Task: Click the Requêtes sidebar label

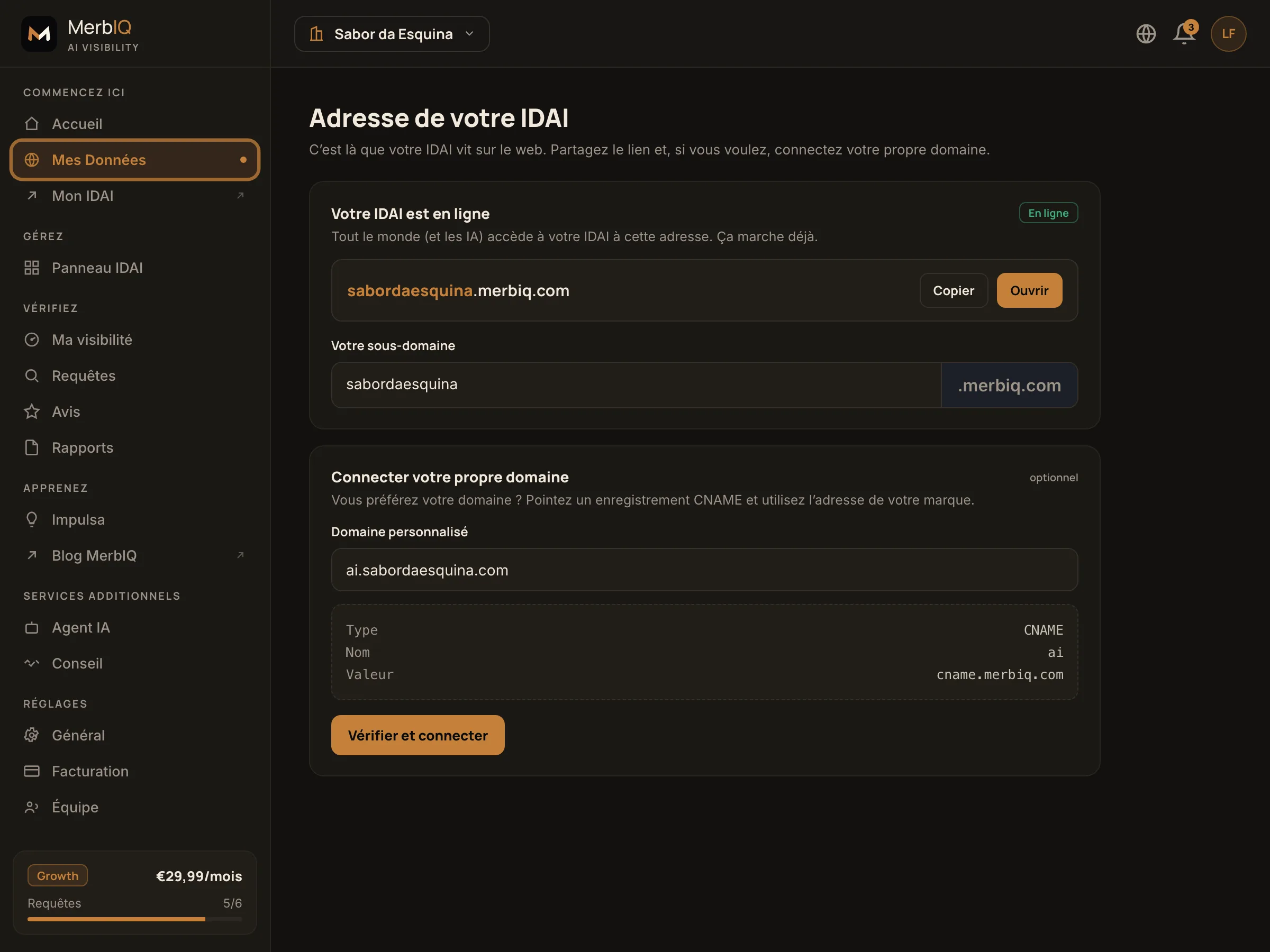Action: point(84,376)
